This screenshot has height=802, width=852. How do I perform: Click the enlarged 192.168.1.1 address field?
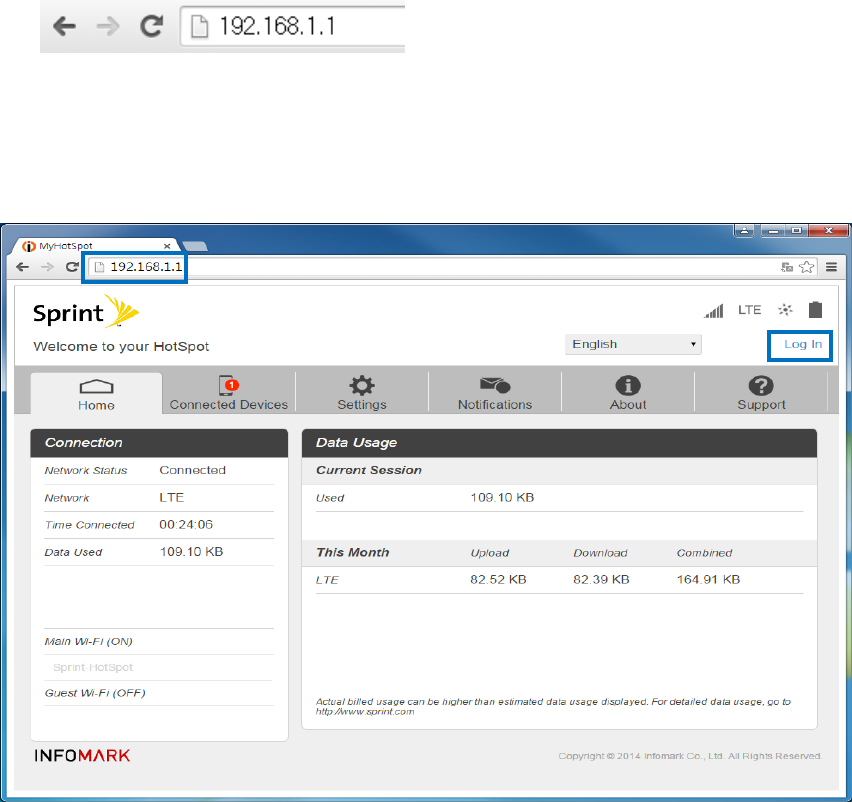[293, 26]
